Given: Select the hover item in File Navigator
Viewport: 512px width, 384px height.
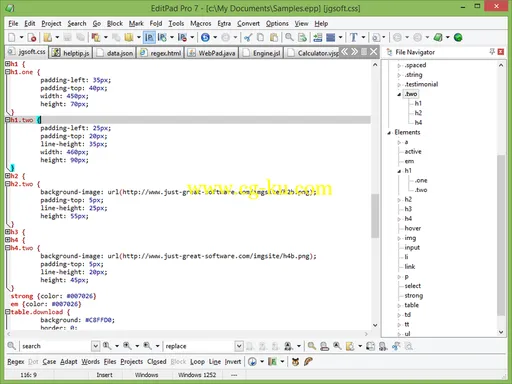Looking at the screenshot, I should (x=413, y=228).
